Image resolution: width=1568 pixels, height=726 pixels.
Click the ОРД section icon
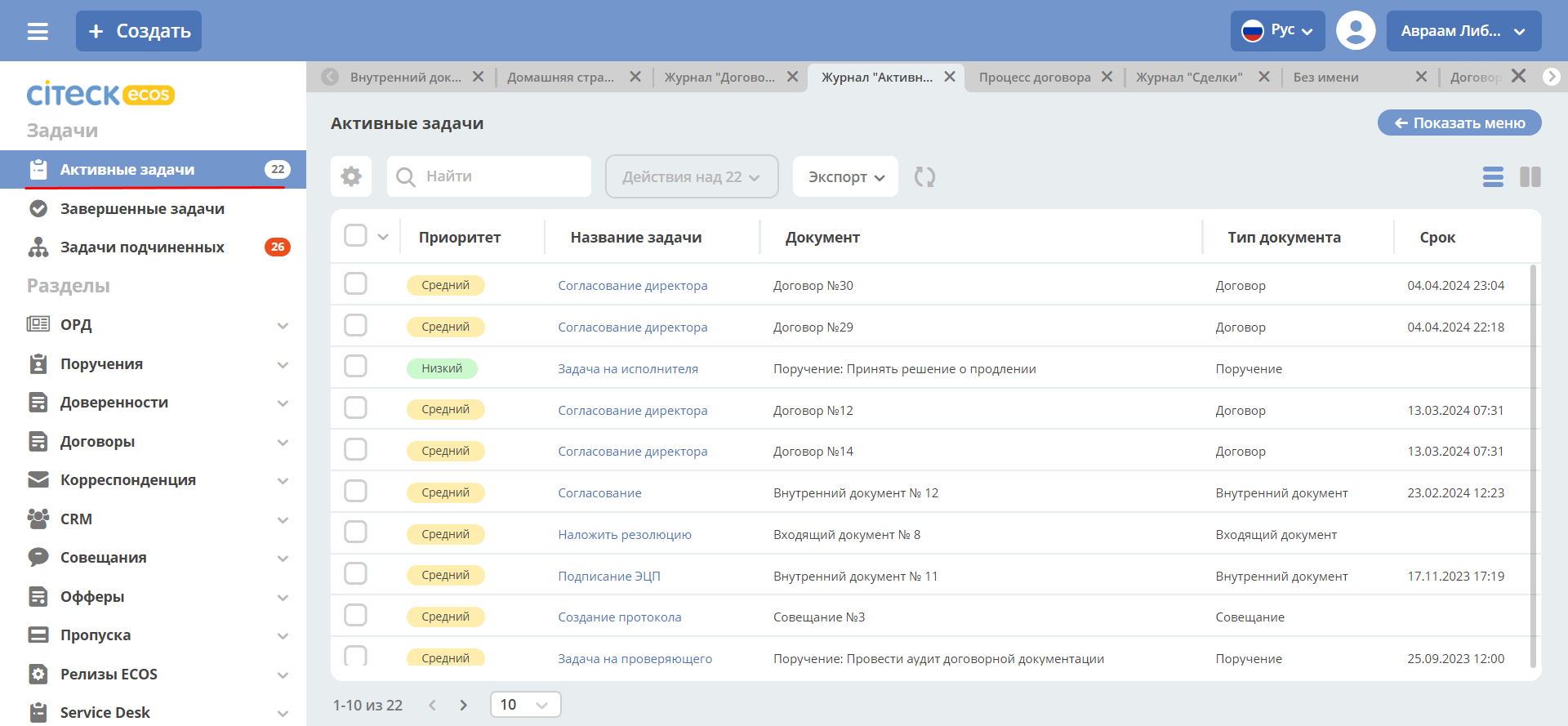38,324
